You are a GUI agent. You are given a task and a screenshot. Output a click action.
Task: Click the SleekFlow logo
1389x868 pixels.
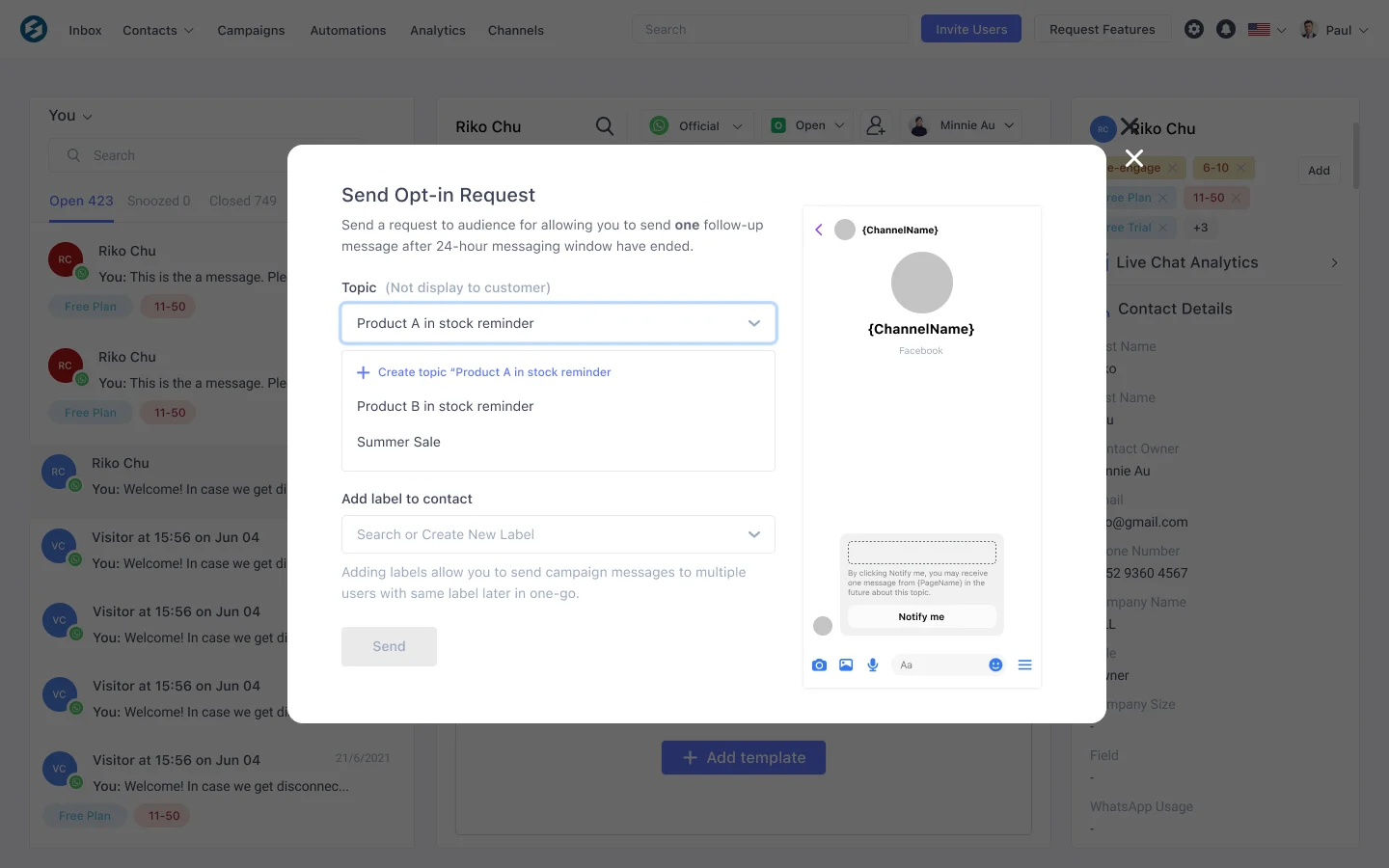34,29
